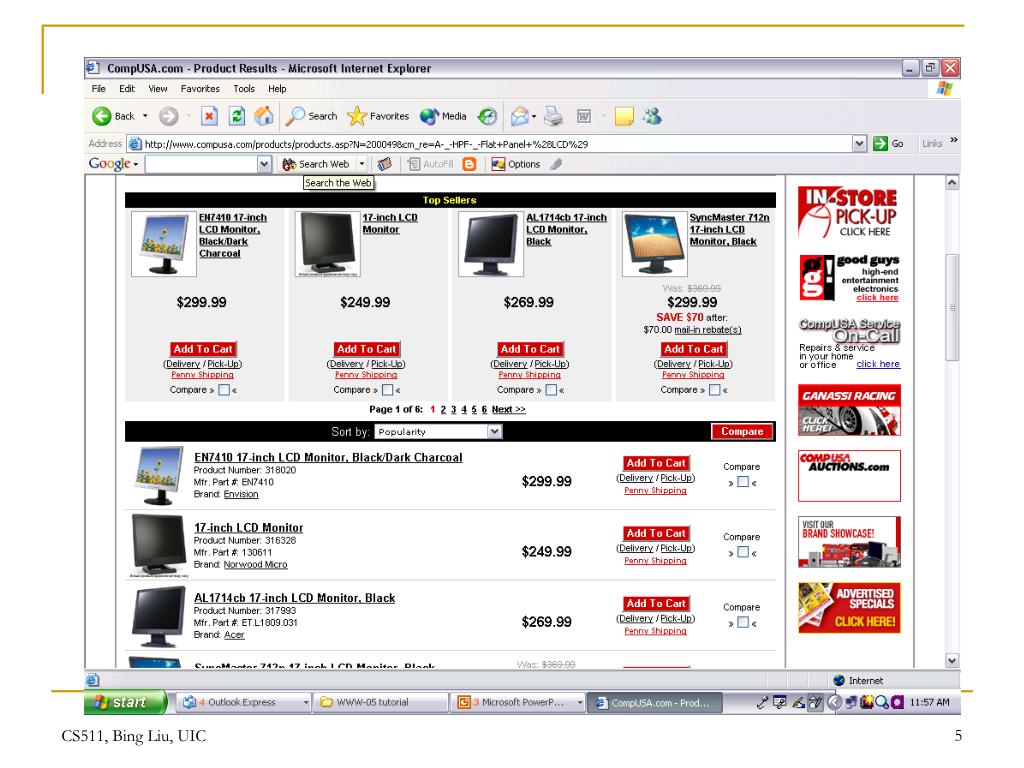Click the red Compare button
Screen dimensions: 1024x768
pos(742,432)
